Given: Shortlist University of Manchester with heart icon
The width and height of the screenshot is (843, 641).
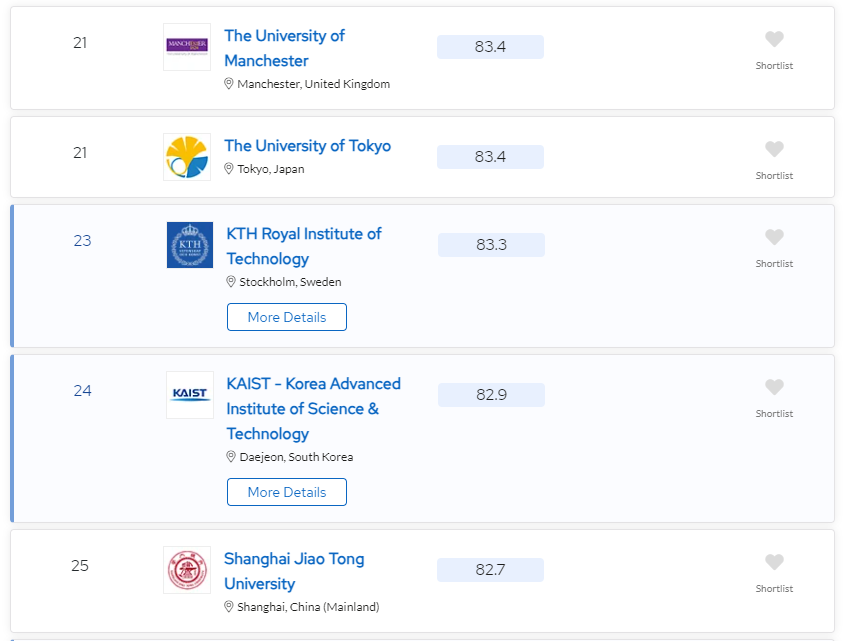Looking at the screenshot, I should [x=774, y=39].
